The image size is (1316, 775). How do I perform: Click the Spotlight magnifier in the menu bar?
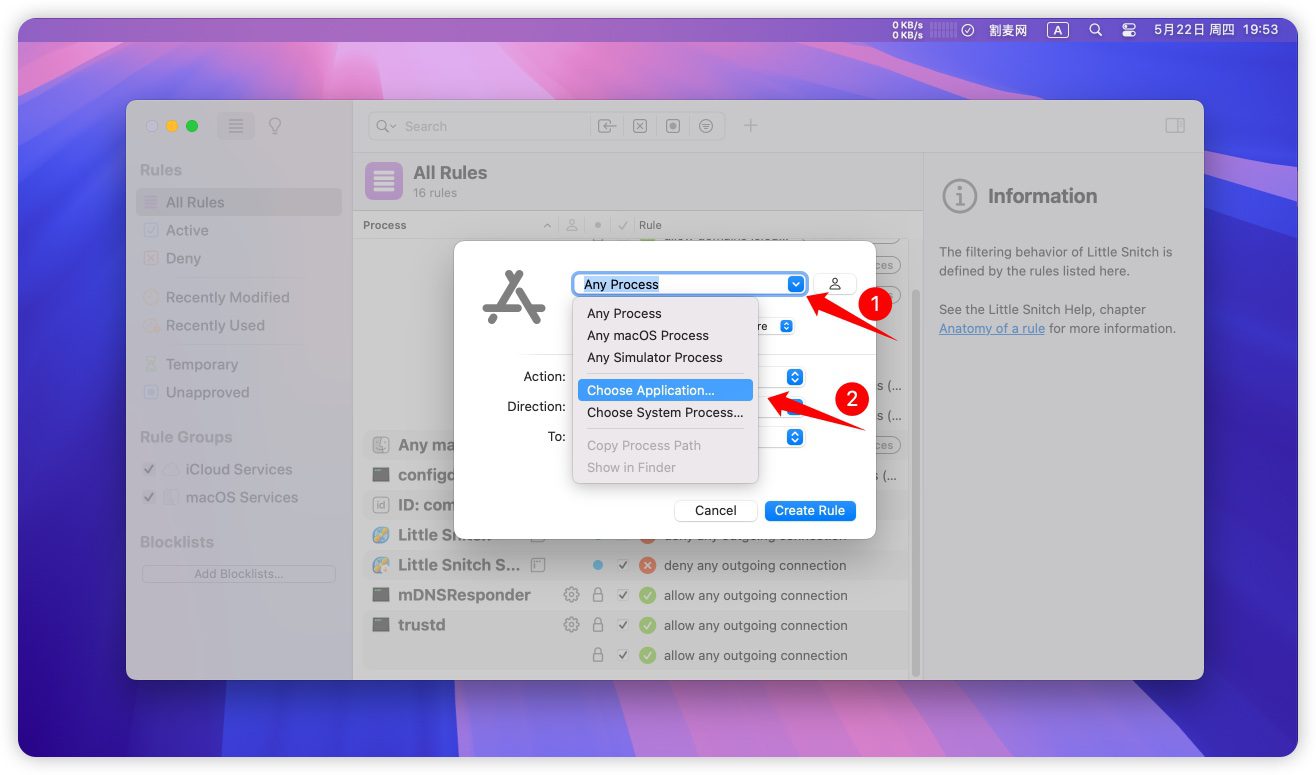pyautogui.click(x=1095, y=30)
